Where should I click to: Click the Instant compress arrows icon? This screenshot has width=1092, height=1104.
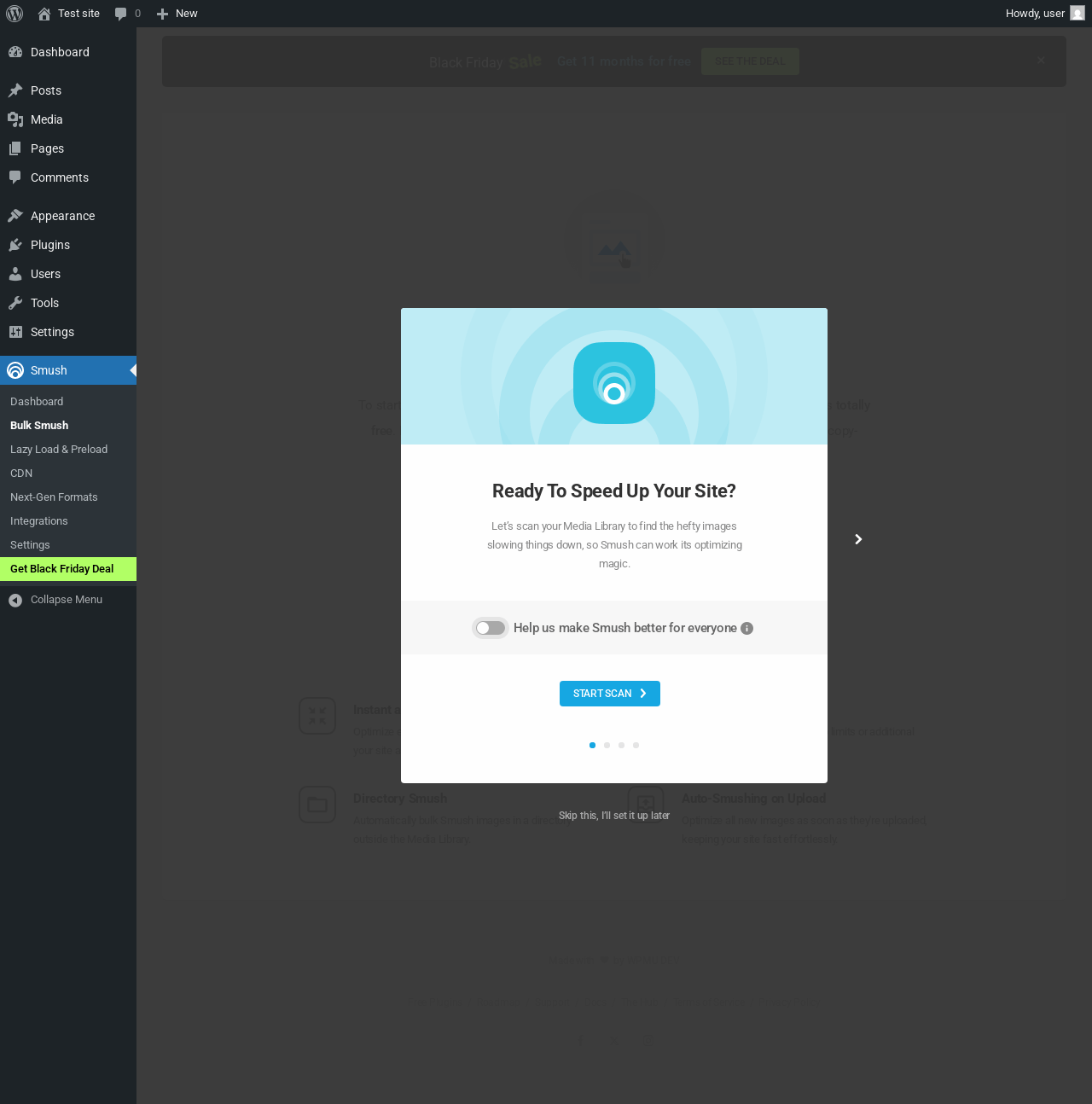pos(317,716)
